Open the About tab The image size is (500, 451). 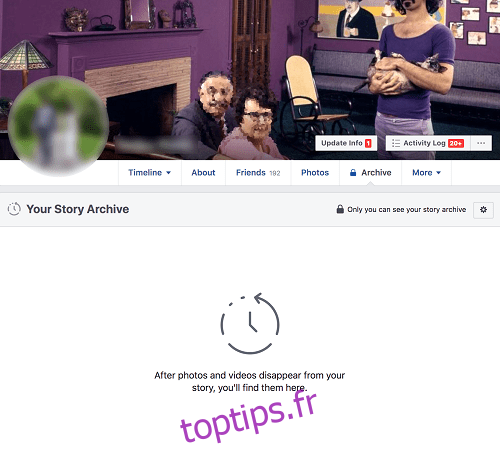pos(203,173)
